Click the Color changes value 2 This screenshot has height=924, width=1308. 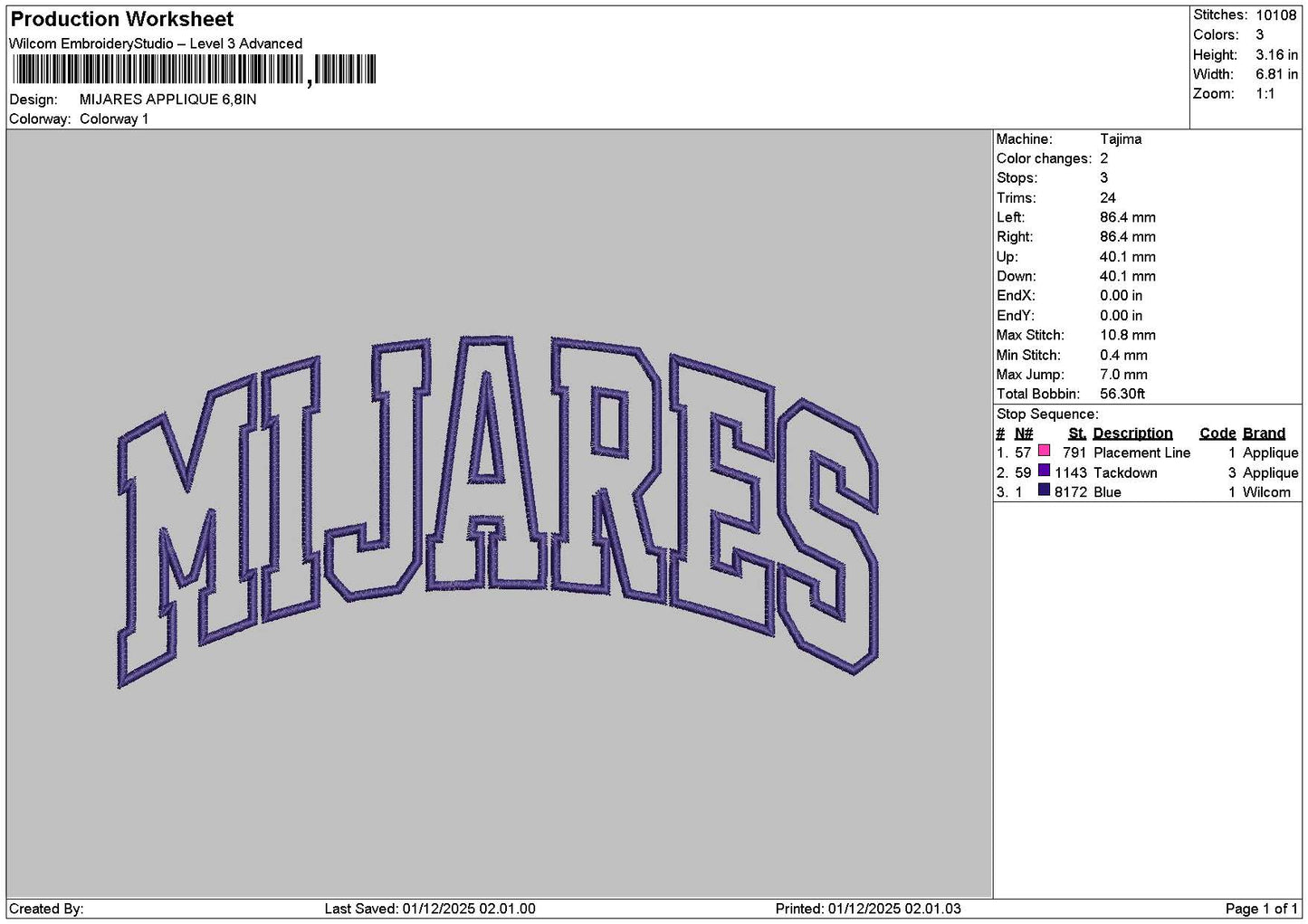point(1104,158)
